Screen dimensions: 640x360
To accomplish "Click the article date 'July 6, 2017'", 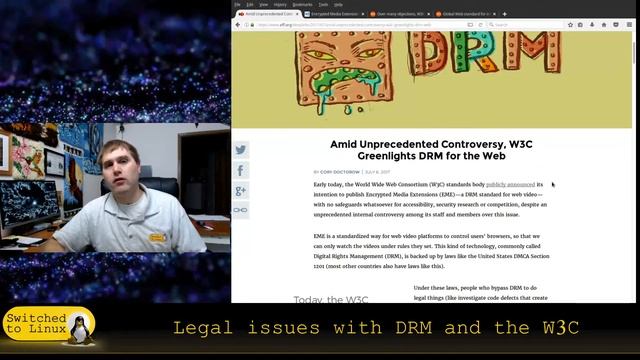I will coord(377,172).
